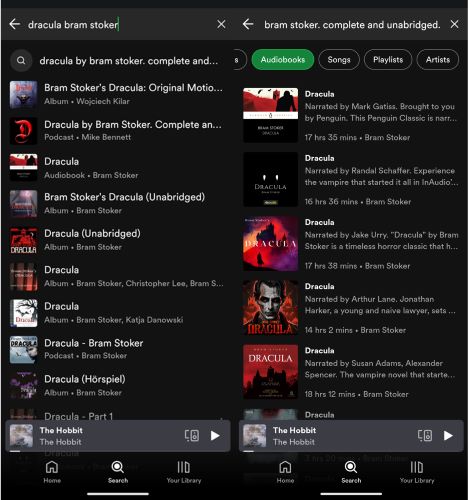Tap Arthur Lane Dracula face cover
Image resolution: width=469 pixels, height=500 pixels.
point(271,308)
